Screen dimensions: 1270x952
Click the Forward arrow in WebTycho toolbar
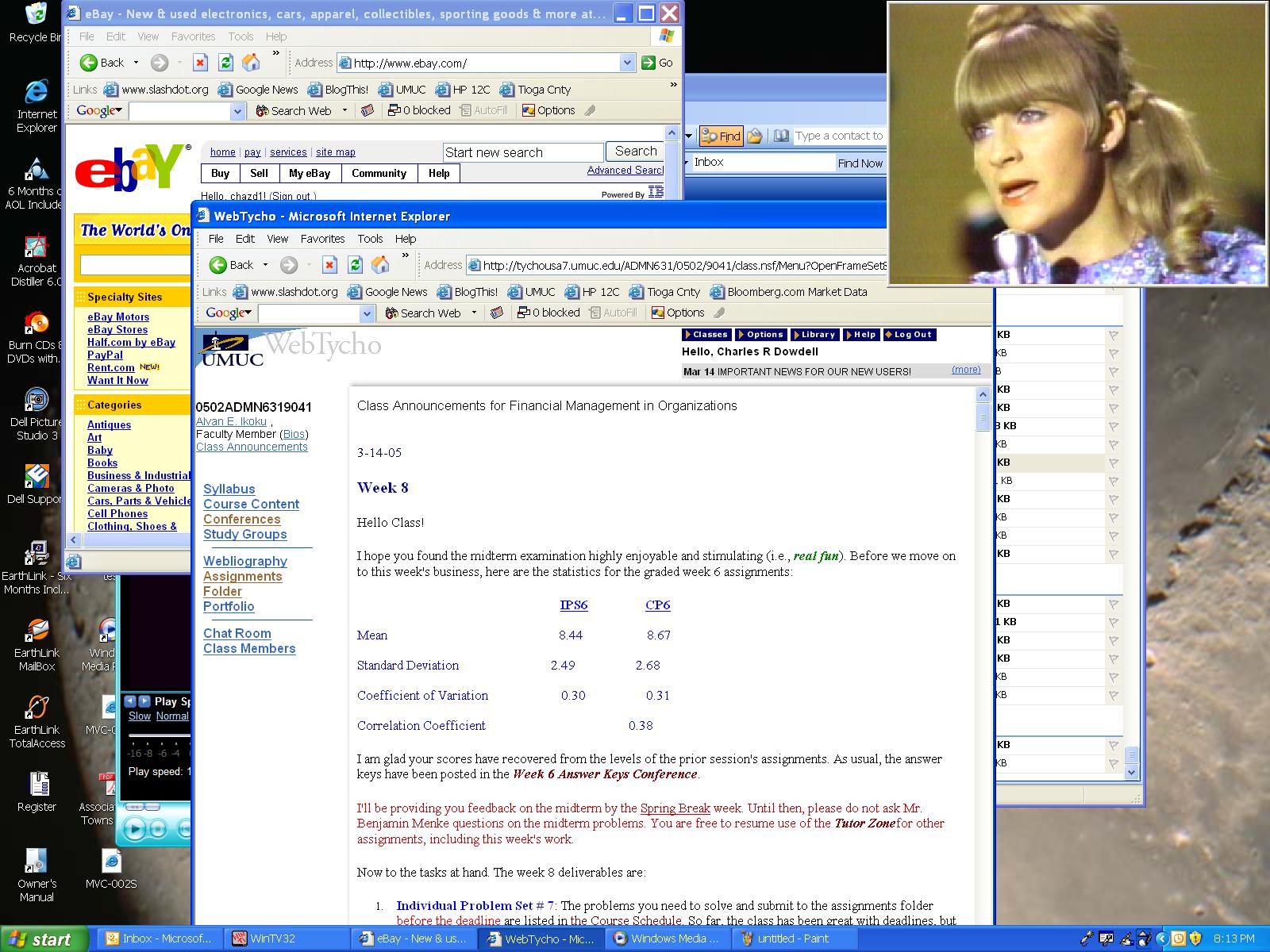pyautogui.click(x=289, y=265)
